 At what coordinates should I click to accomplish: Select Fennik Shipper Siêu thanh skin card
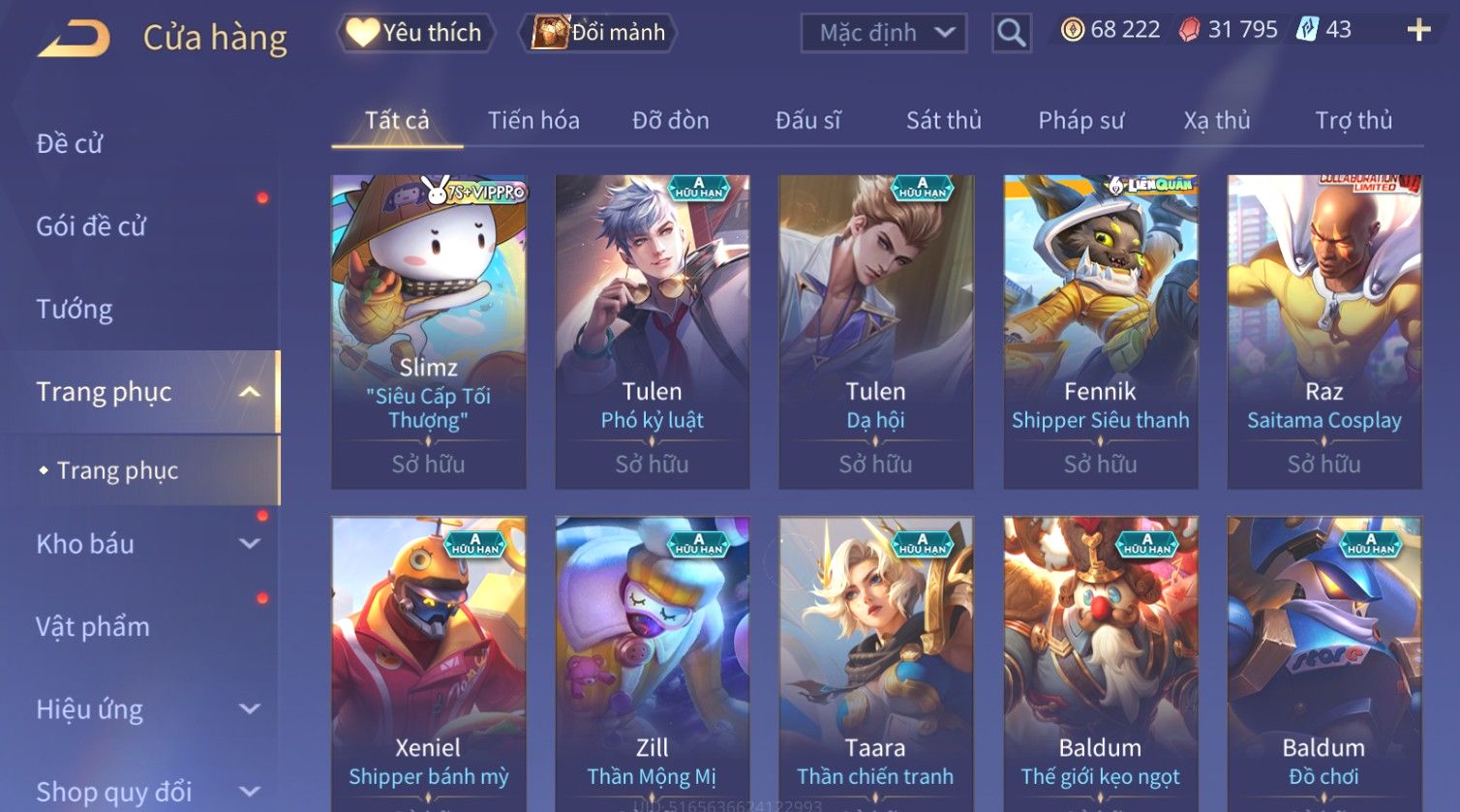pos(1100,332)
